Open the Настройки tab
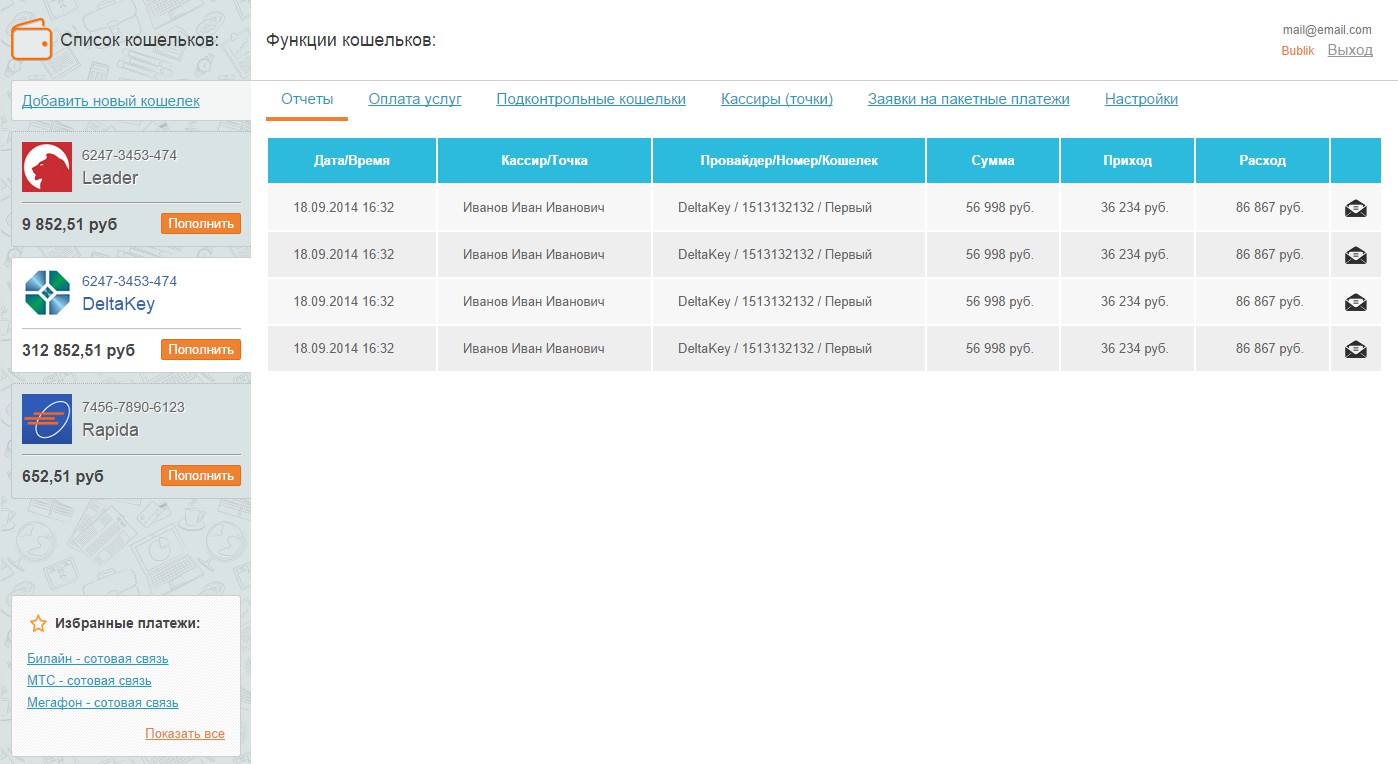Image resolution: width=1398 pixels, height=764 pixels. [1141, 99]
